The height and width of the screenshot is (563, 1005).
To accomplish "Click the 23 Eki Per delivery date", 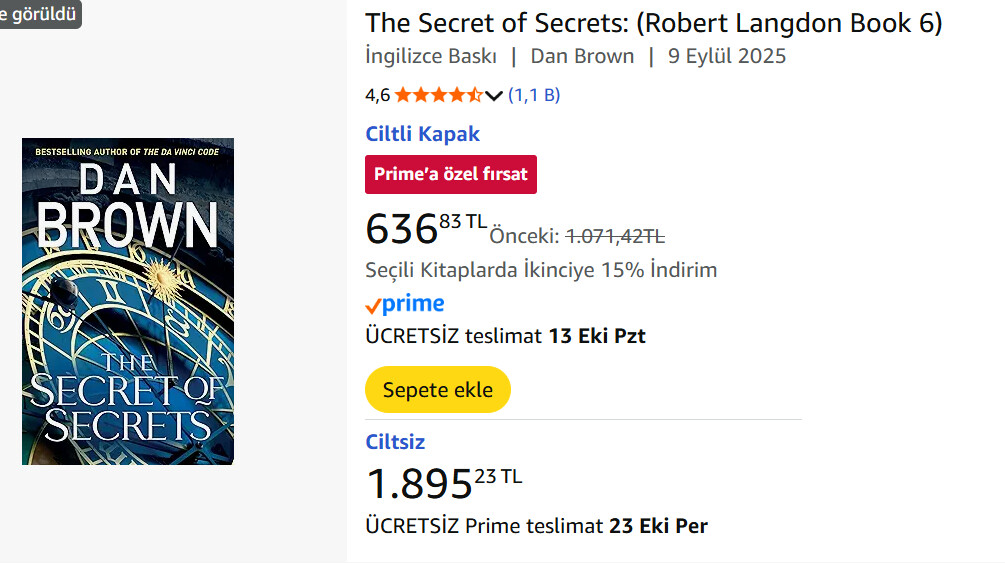I will [658, 525].
